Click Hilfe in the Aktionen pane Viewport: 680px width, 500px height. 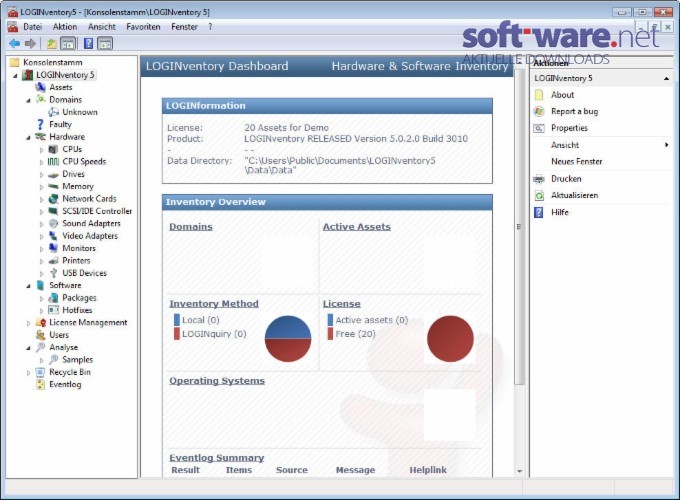point(560,212)
